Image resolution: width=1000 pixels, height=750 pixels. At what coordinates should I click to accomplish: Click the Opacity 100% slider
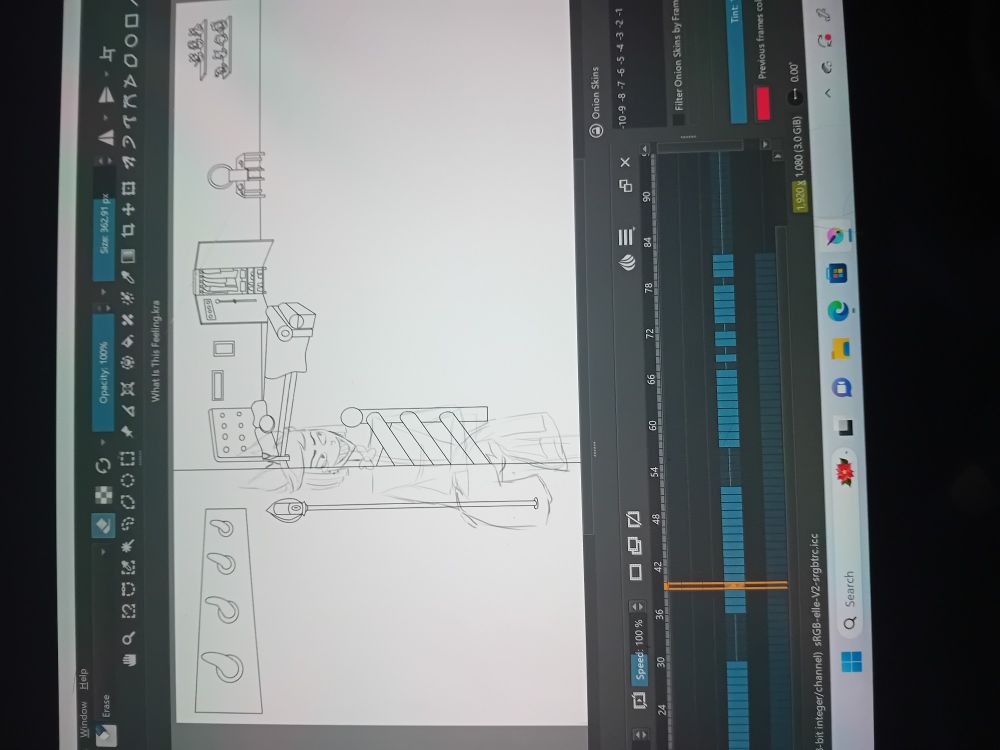[x=103, y=372]
